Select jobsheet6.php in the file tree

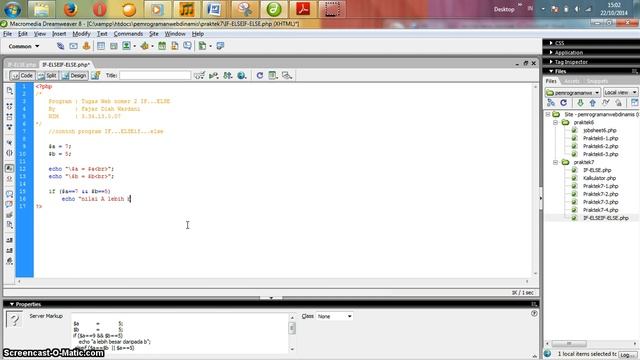(x=600, y=131)
